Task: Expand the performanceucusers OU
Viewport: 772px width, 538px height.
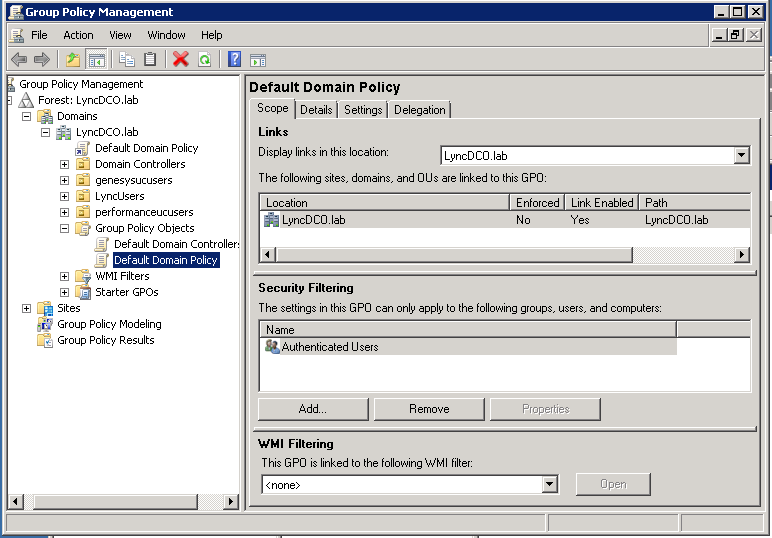Action: (64, 213)
